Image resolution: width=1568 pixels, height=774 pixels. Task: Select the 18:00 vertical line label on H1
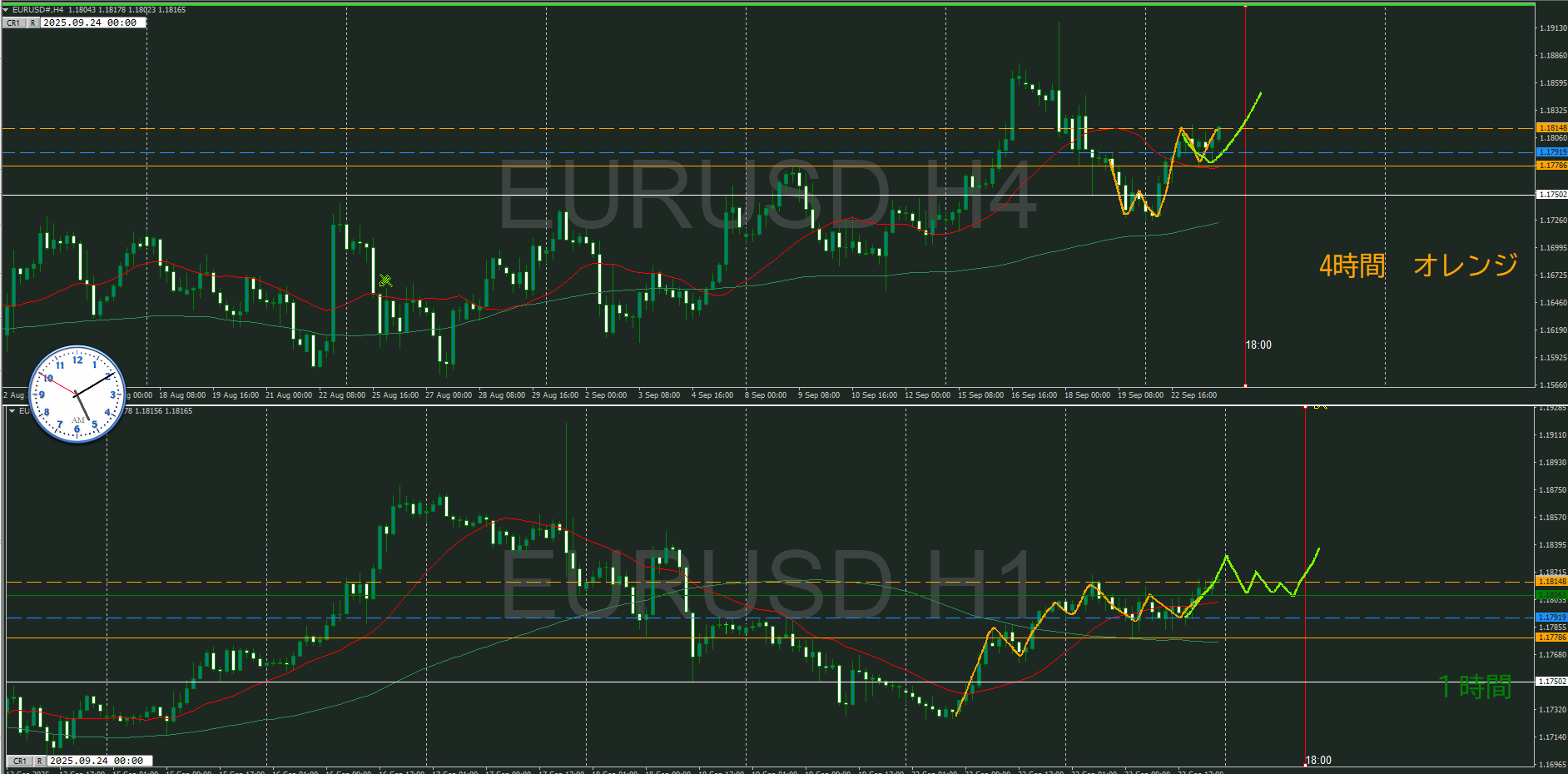point(1318,760)
